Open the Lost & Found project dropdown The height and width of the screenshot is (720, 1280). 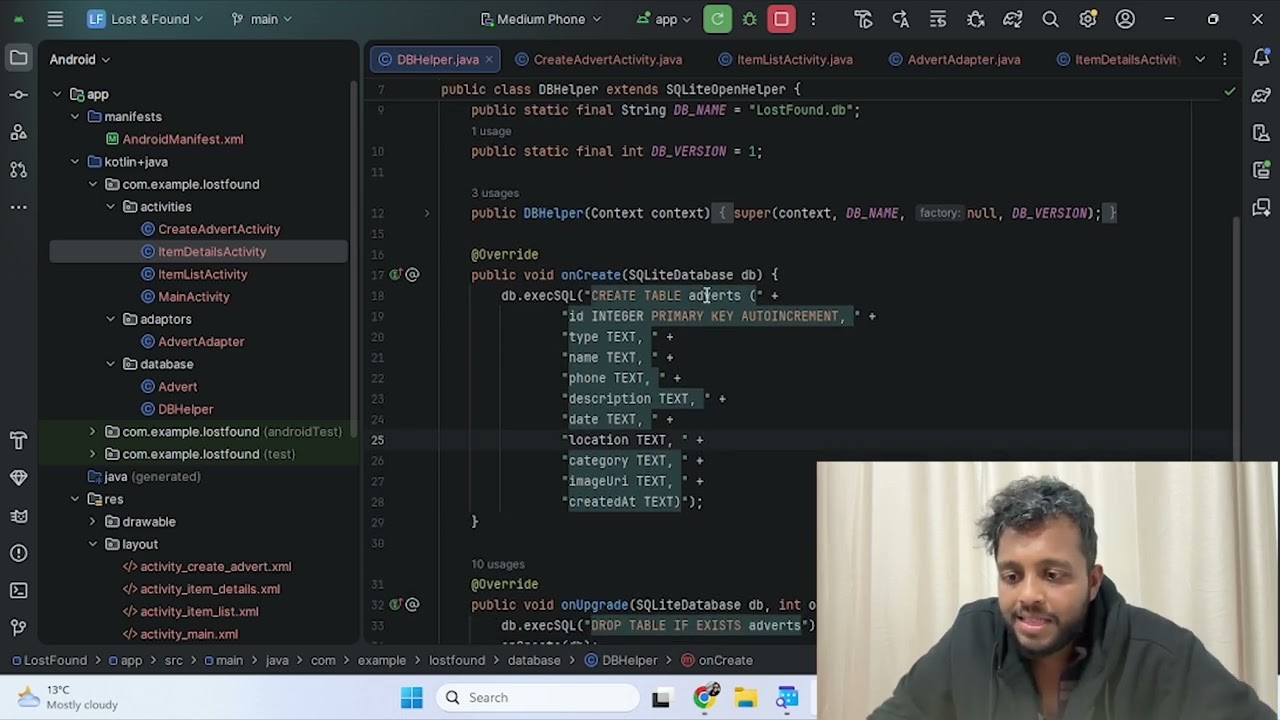pos(145,19)
